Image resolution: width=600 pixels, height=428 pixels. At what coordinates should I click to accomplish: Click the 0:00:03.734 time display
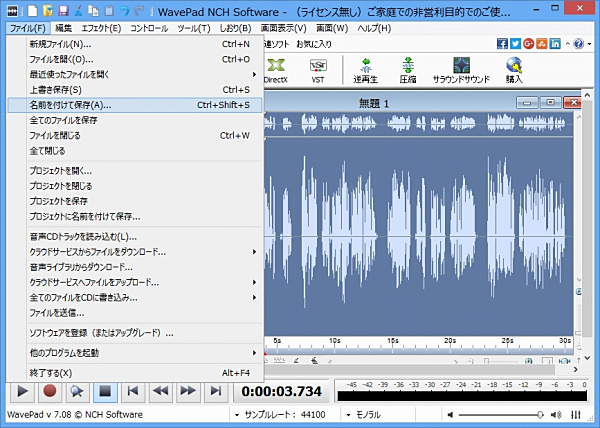(x=282, y=391)
